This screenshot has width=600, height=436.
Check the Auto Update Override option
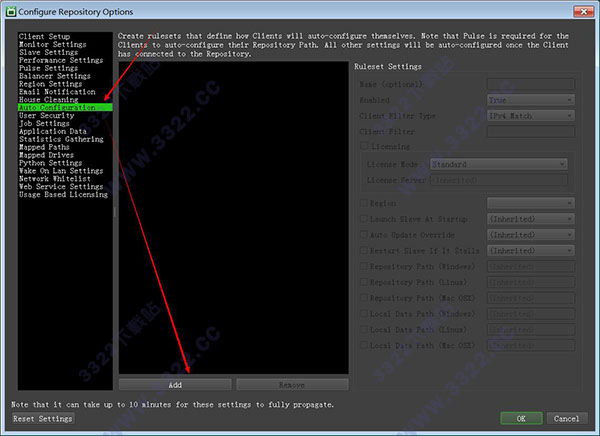click(x=363, y=235)
